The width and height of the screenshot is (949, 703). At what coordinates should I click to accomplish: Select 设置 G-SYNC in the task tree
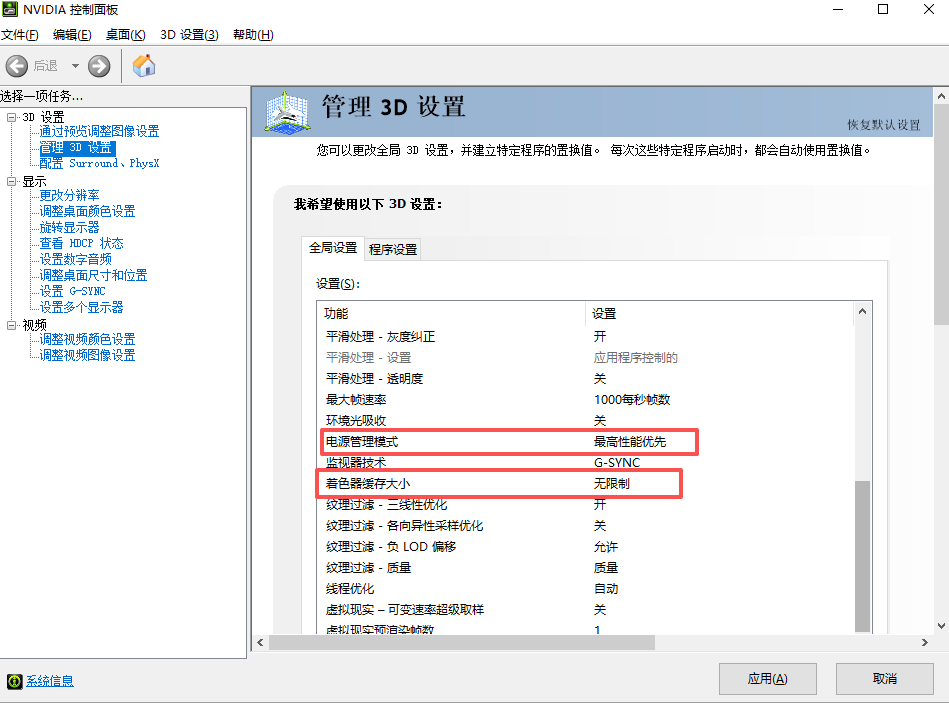(x=72, y=291)
